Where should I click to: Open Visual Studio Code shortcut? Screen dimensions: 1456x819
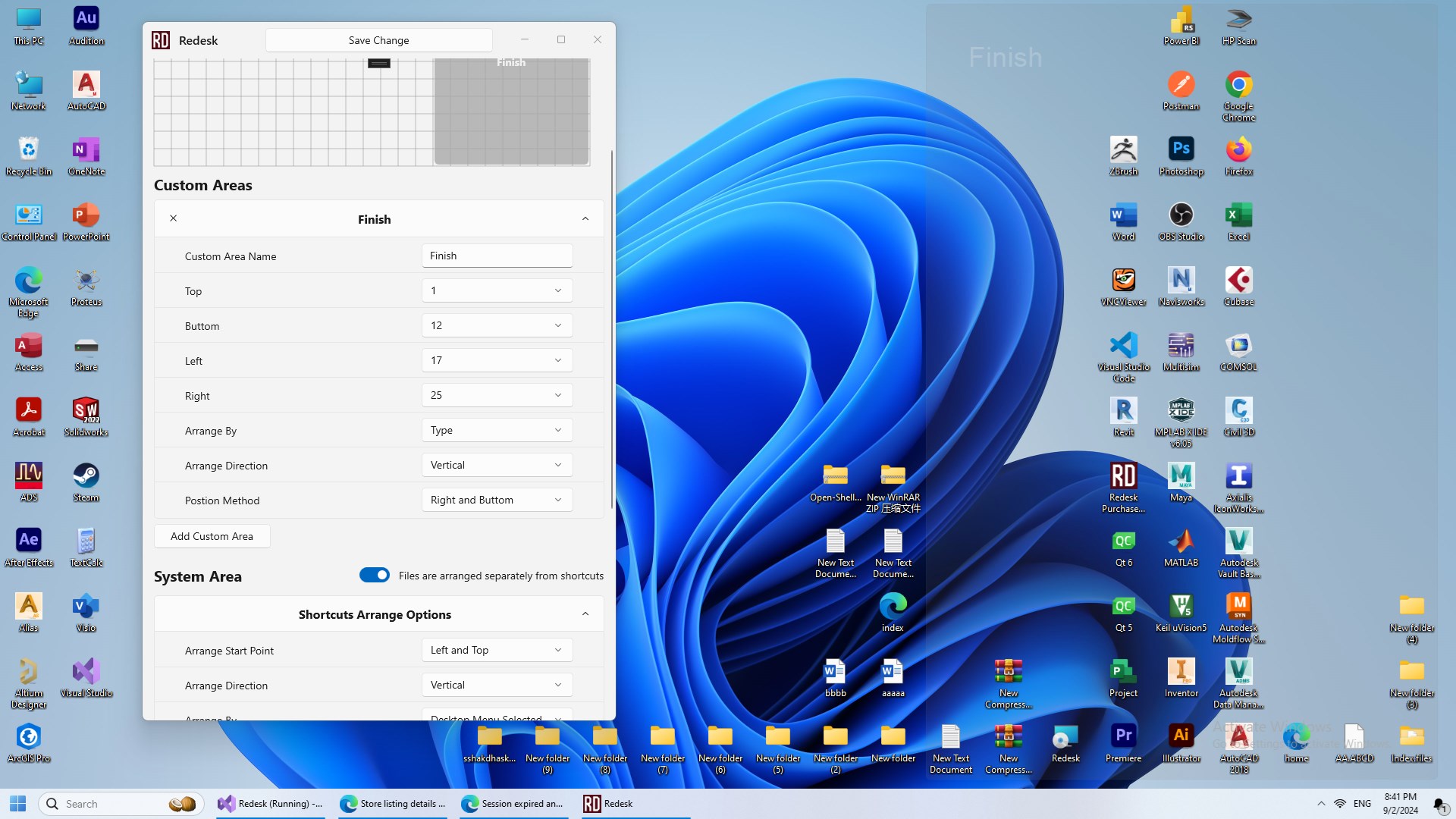1123,356
